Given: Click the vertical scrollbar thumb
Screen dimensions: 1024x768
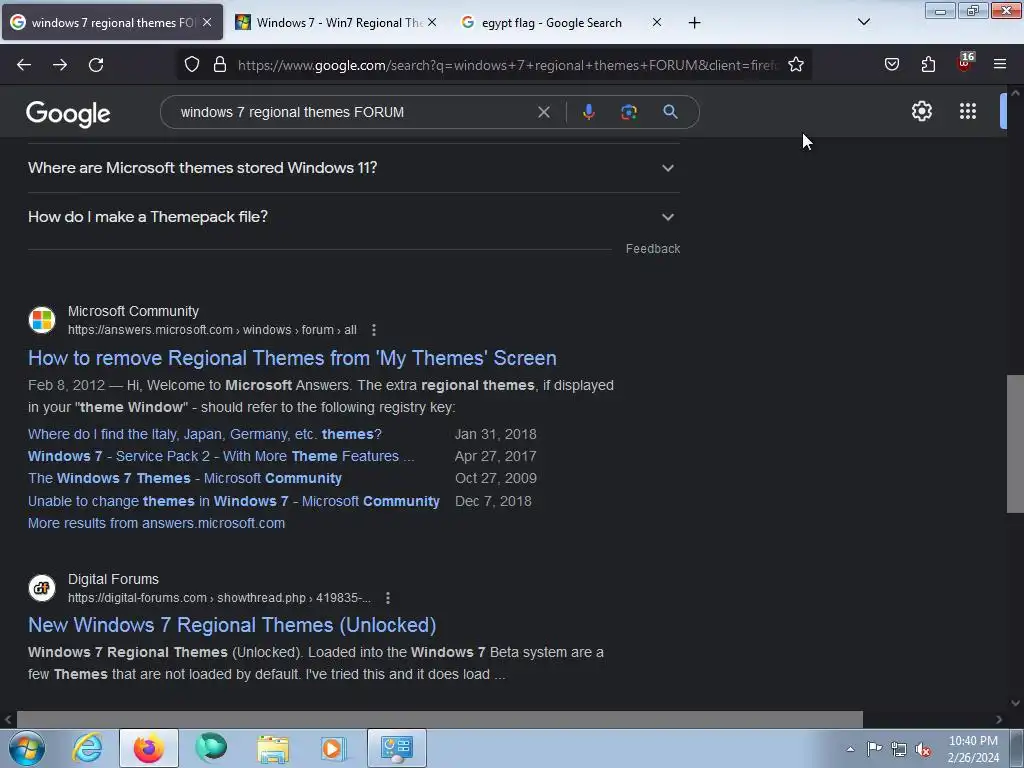Looking at the screenshot, I should click(1015, 443).
